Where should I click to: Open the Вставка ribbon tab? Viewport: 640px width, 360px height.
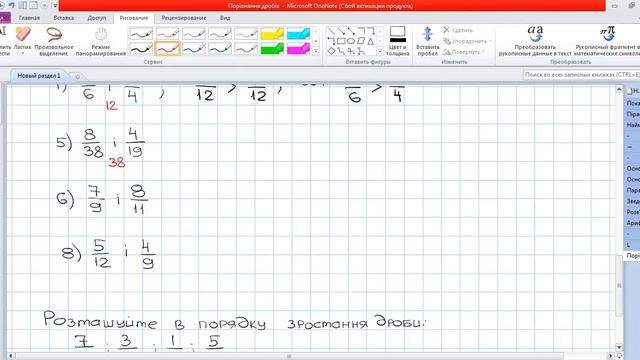(64, 18)
